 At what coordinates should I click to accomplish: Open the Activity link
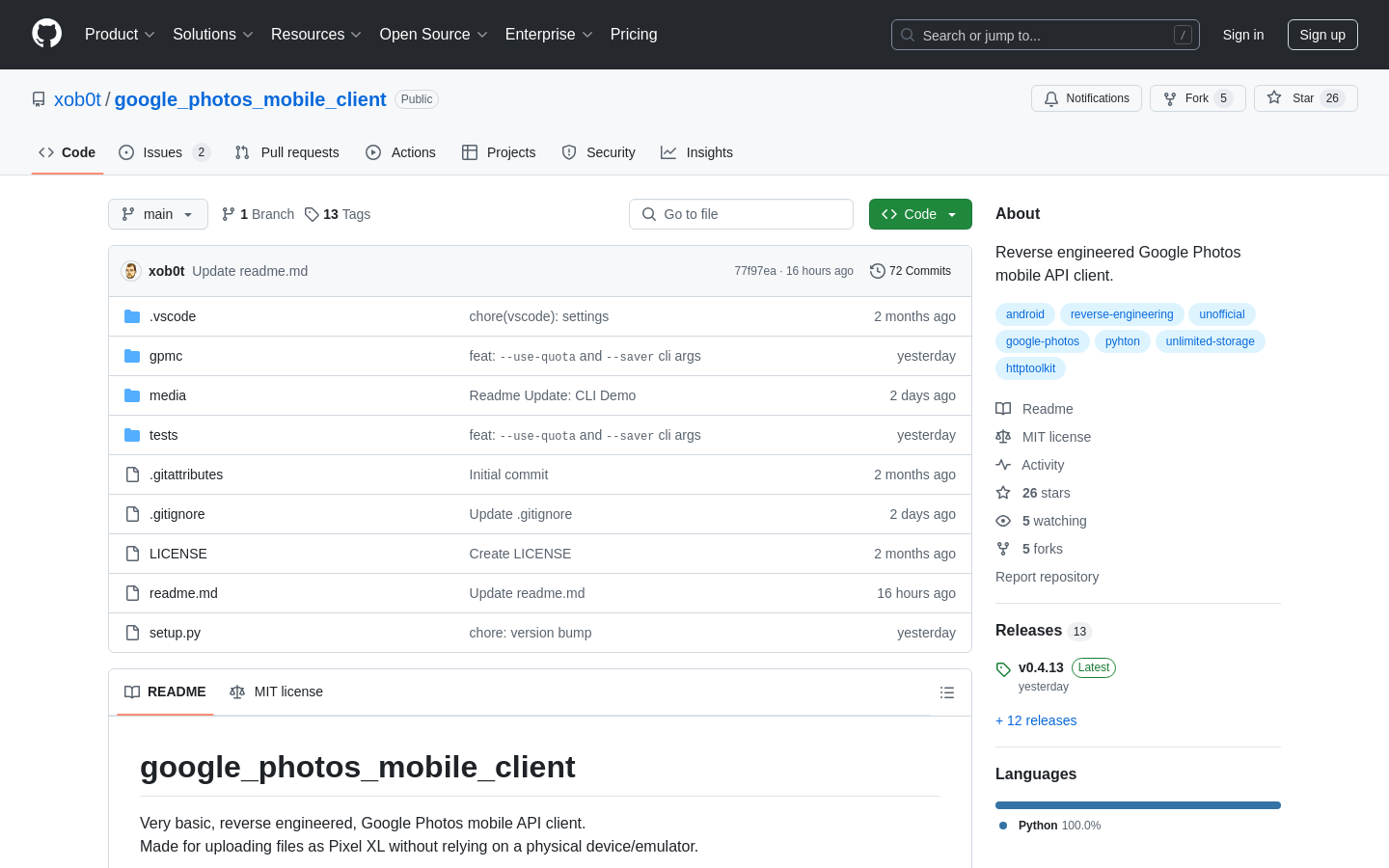[x=1030, y=465]
